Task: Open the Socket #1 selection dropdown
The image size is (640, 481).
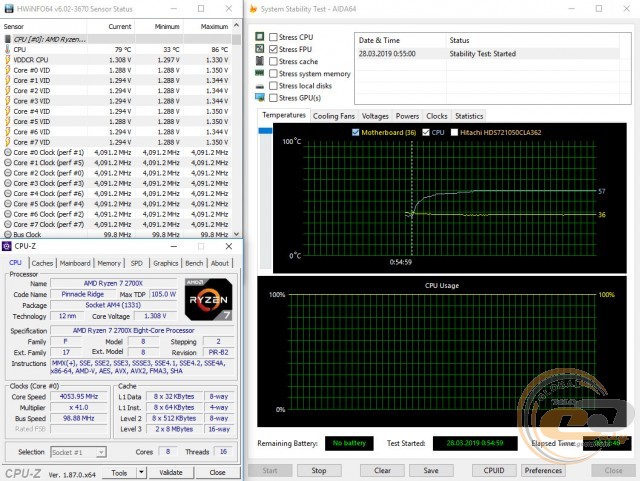Action: pos(101,452)
